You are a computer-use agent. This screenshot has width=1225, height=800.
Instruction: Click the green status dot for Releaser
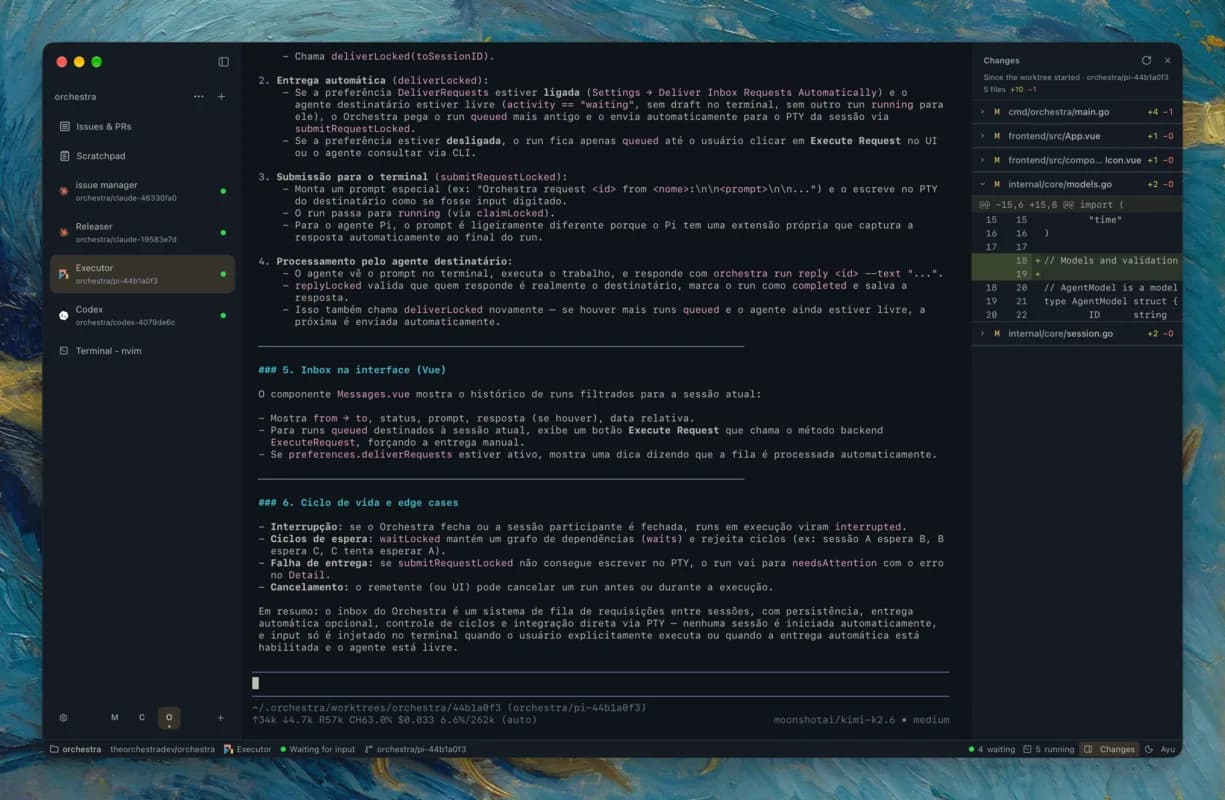223,232
